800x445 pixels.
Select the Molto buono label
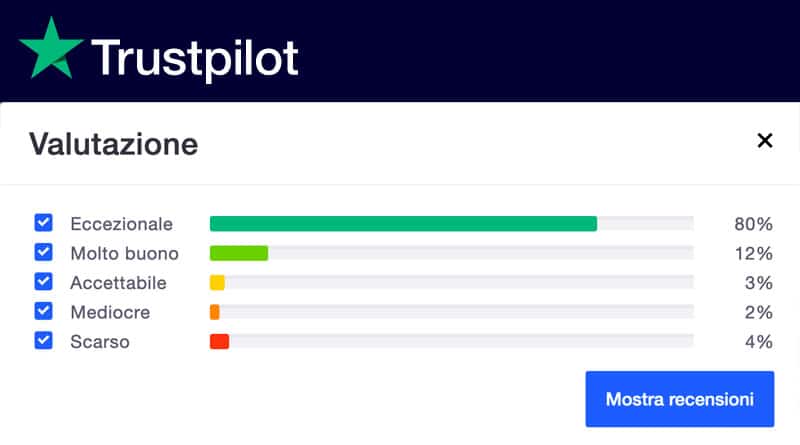click(x=124, y=254)
